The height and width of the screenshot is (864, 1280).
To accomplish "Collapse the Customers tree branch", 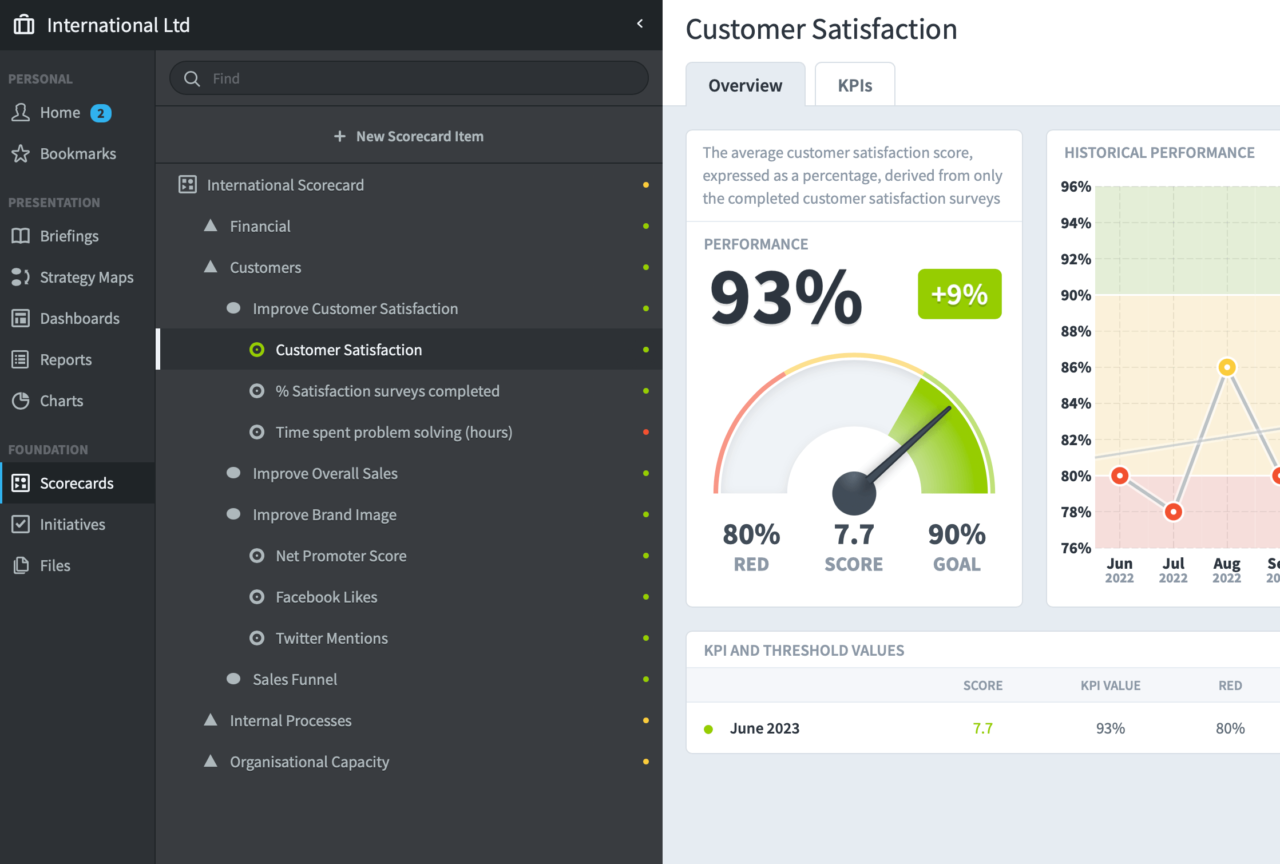I will [x=210, y=267].
